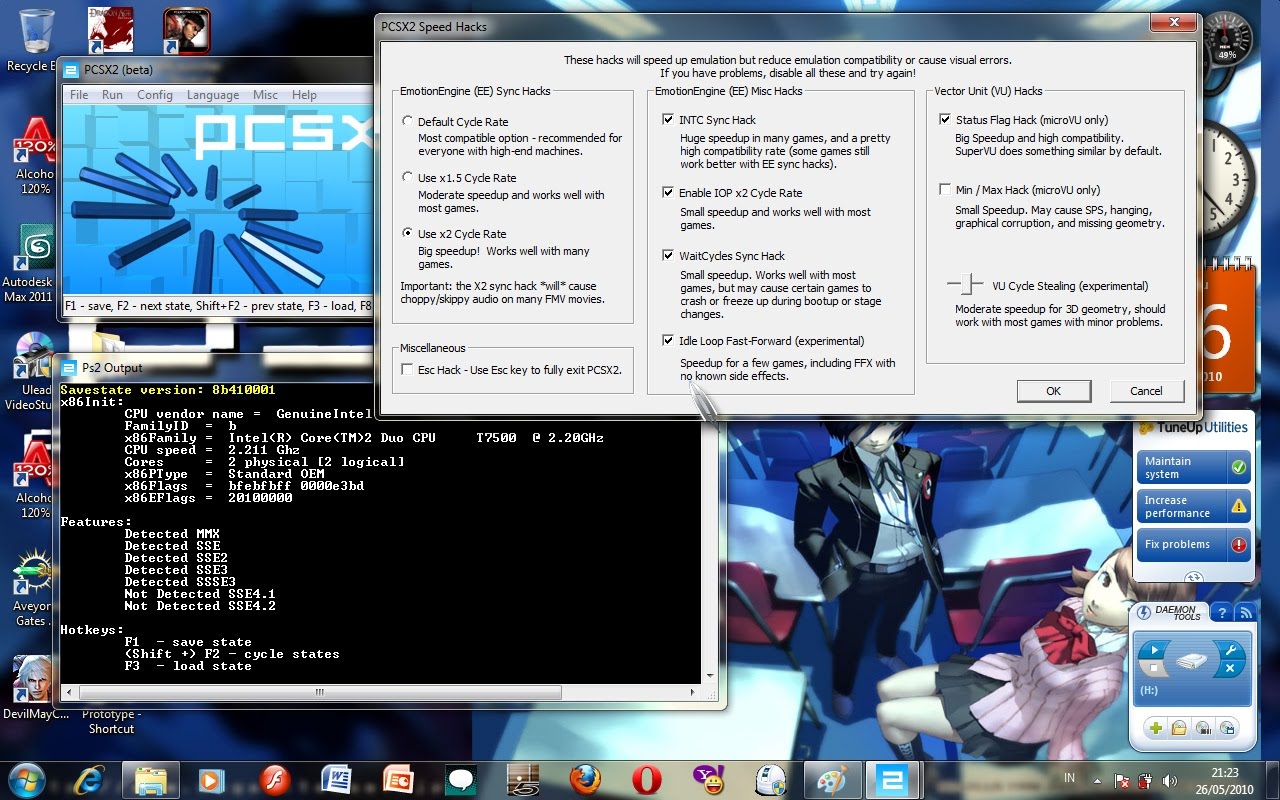
Task: Open Microsoft Word from the taskbar
Action: [x=336, y=779]
